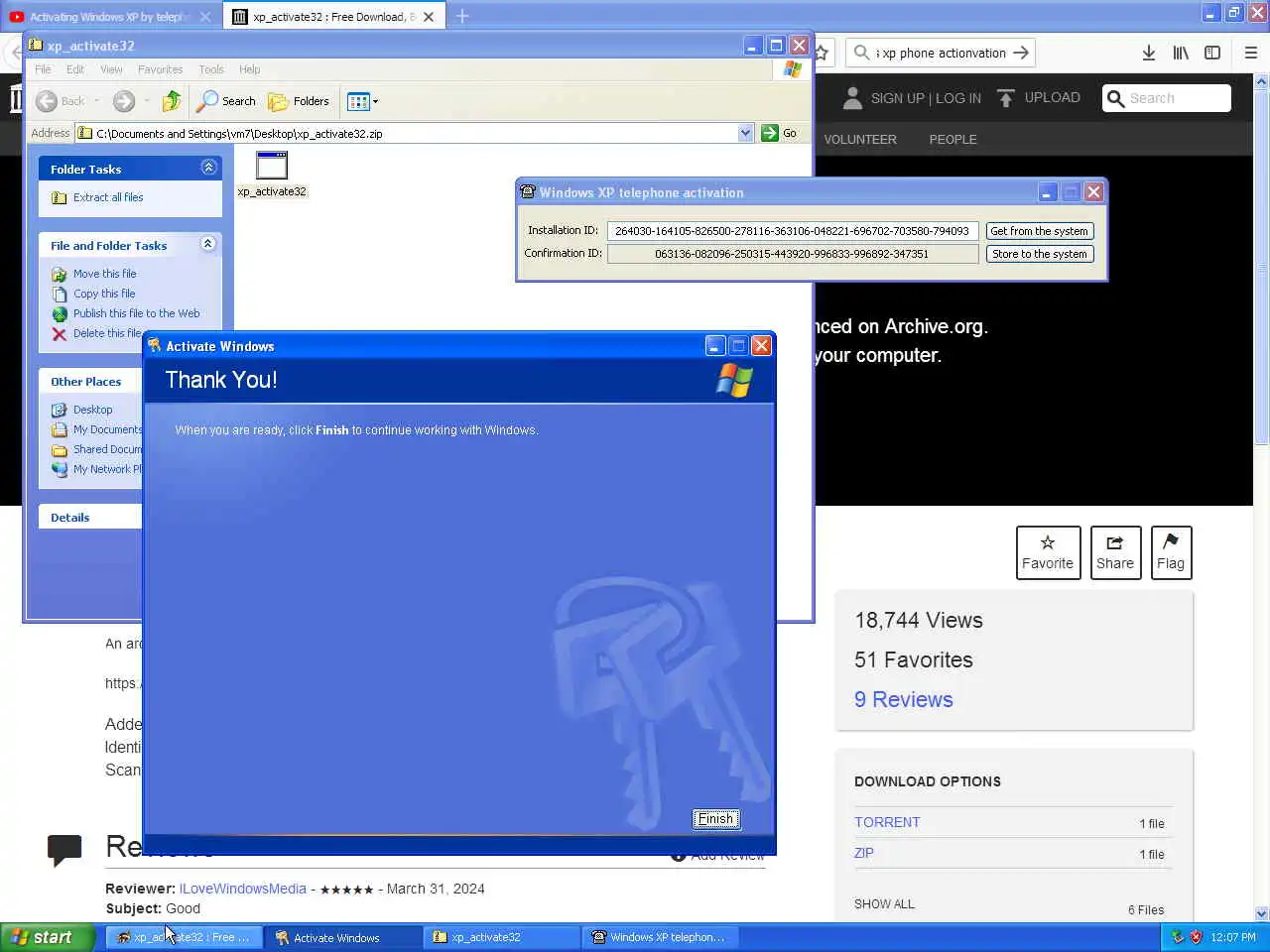1270x952 pixels.
Task: Click the 9 Reviews link
Action: (x=903, y=699)
